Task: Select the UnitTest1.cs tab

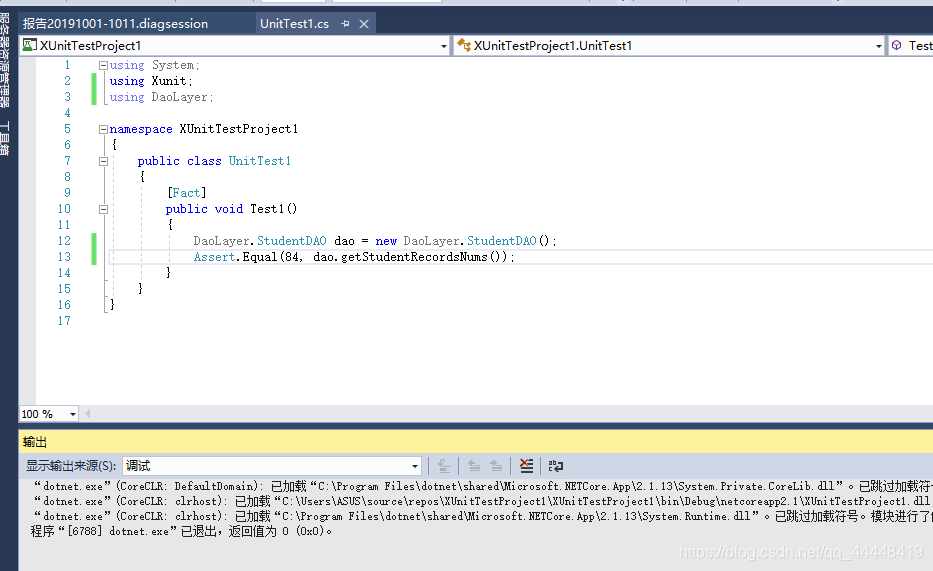Action: tap(295, 24)
